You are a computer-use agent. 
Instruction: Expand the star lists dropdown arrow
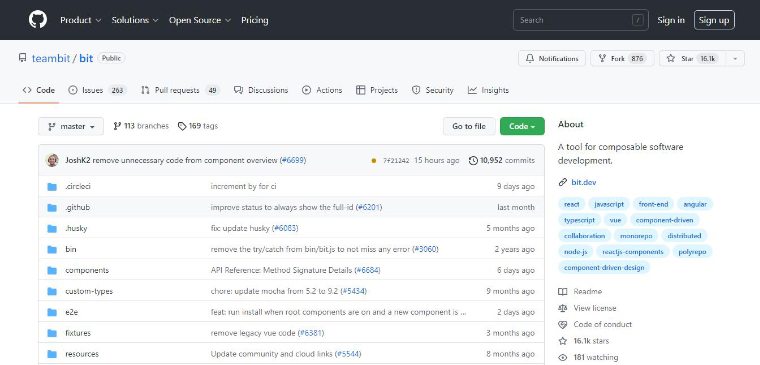735,59
